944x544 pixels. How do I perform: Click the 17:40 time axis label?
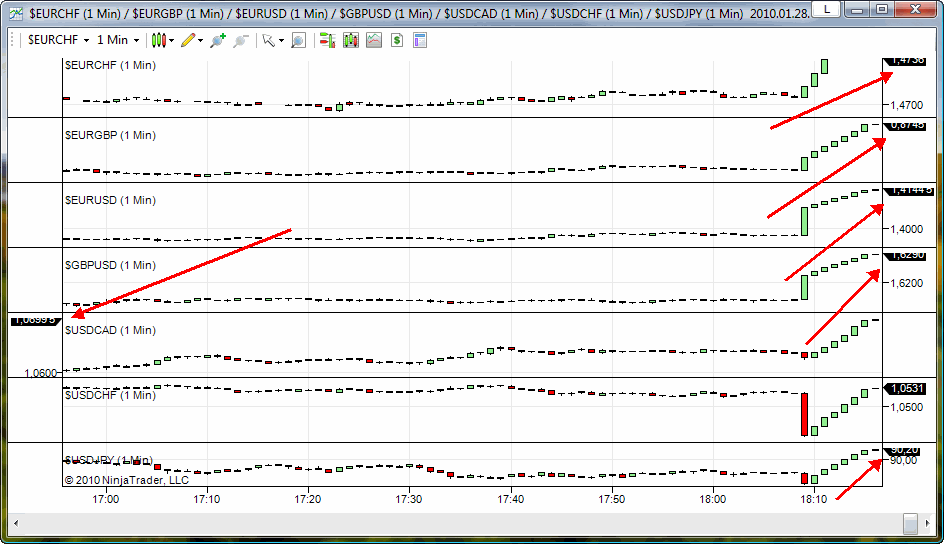pyautogui.click(x=511, y=499)
